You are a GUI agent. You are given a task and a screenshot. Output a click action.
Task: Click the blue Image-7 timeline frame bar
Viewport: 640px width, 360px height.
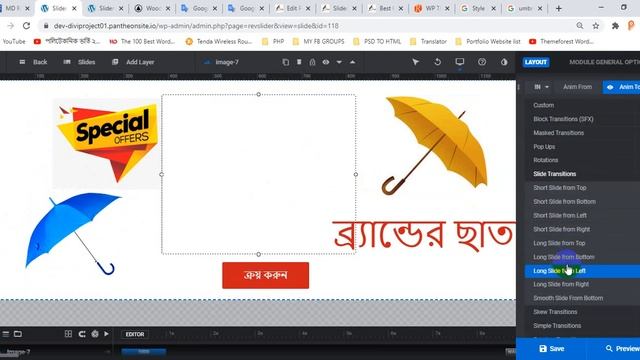(144, 351)
